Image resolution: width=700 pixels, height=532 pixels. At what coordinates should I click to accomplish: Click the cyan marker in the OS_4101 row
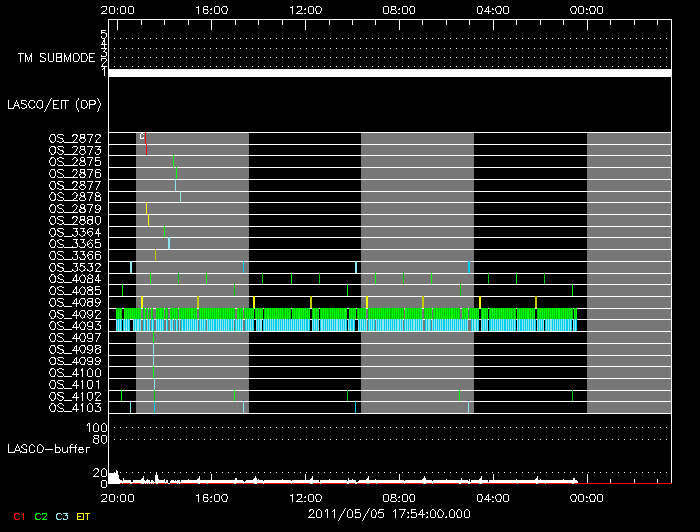(x=154, y=384)
